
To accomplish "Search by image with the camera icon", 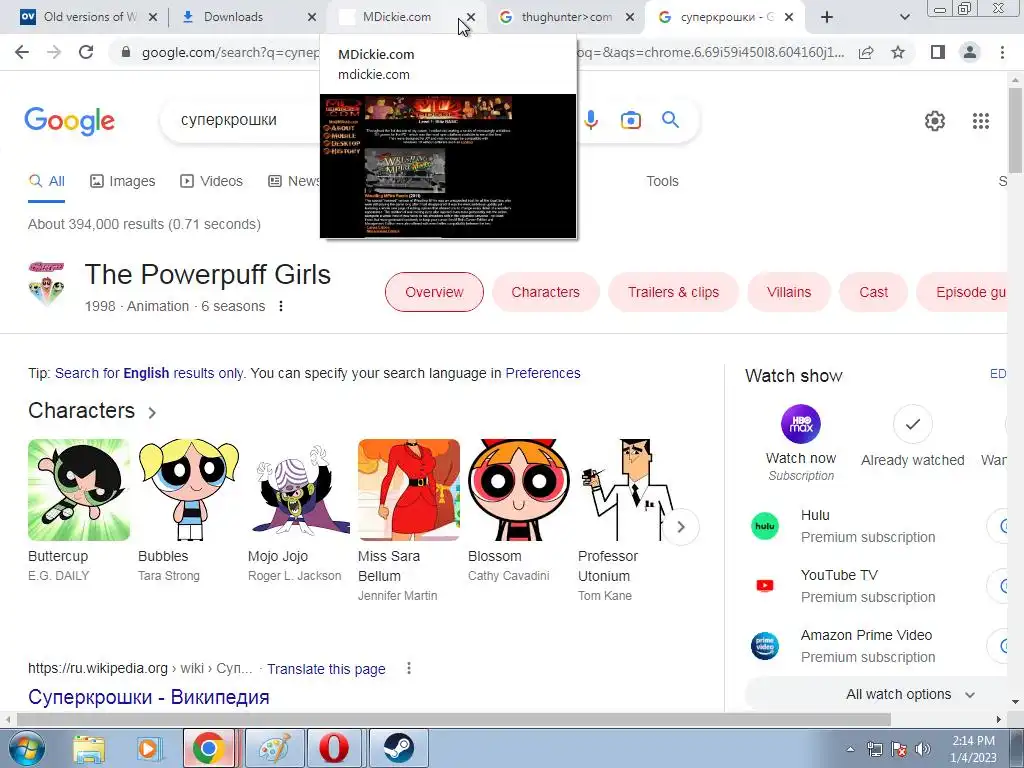I will (631, 120).
